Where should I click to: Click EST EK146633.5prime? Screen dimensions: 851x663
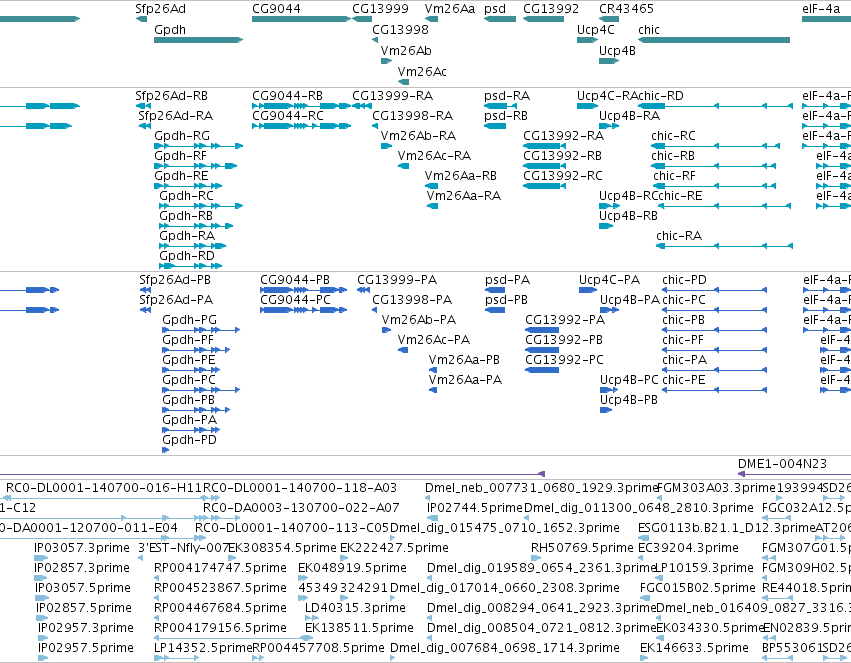tap(694, 648)
